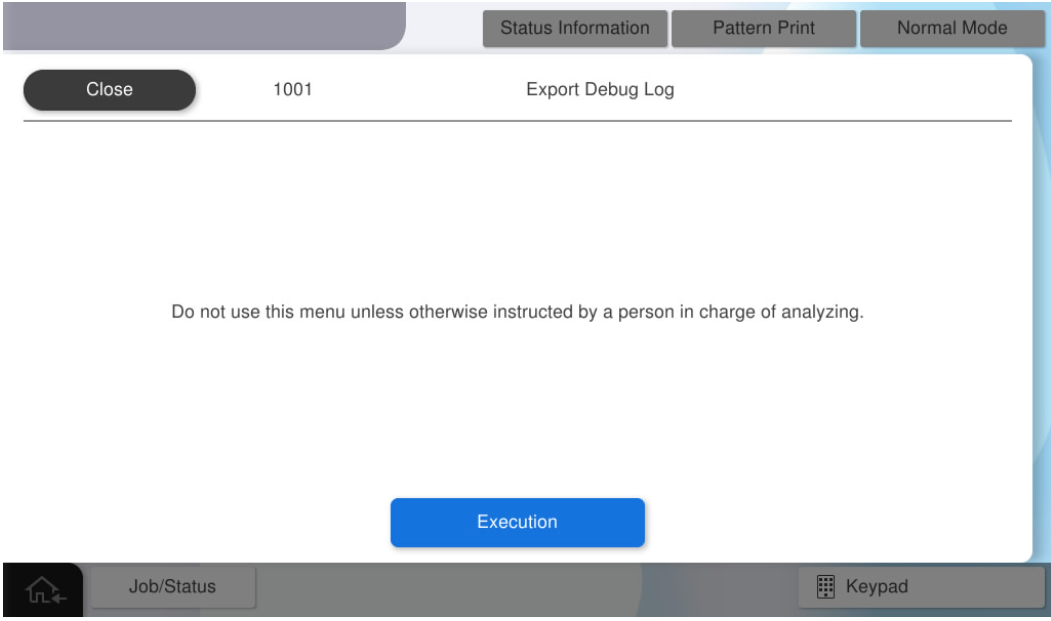The image size is (1051, 621).
Task: Click the dark Close pill button
Action: click(110, 90)
